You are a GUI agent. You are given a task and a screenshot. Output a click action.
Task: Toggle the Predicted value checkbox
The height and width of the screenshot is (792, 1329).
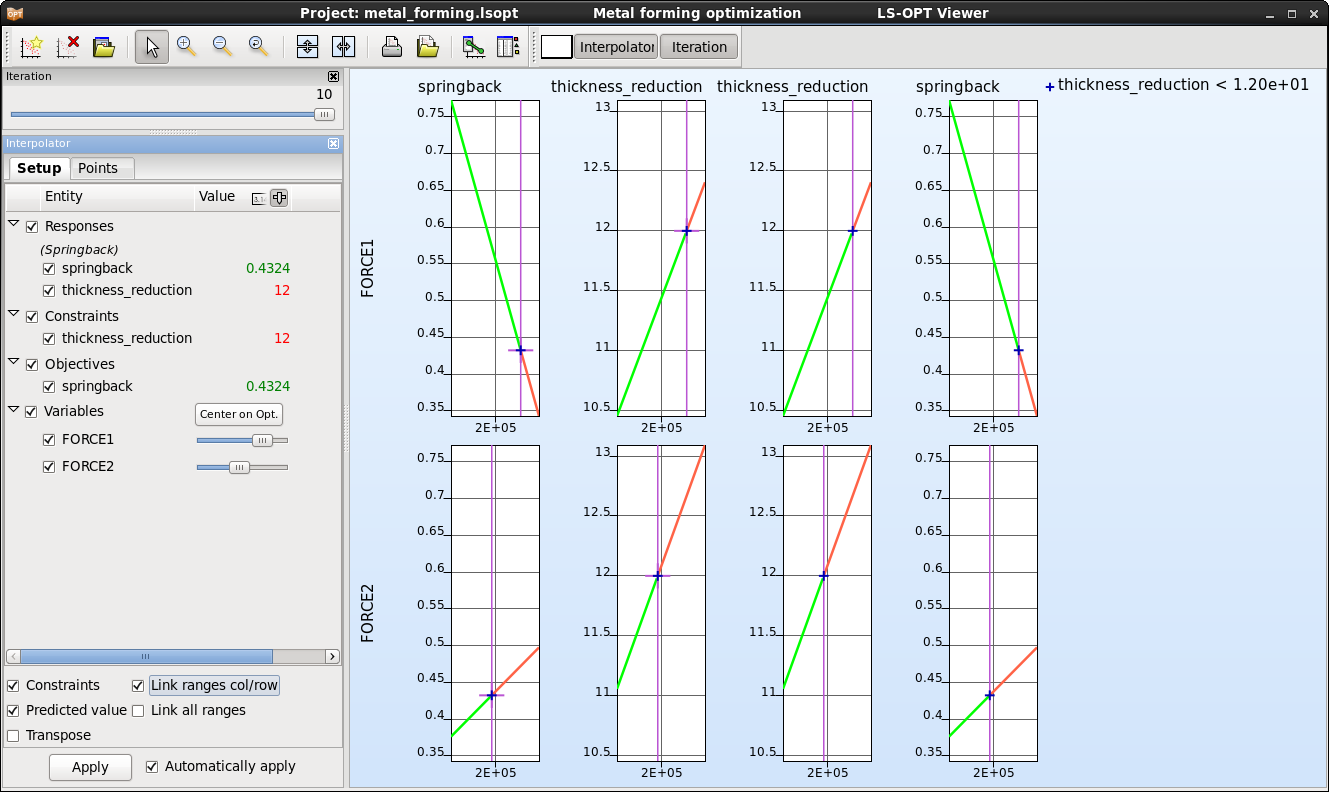[x=13, y=711]
